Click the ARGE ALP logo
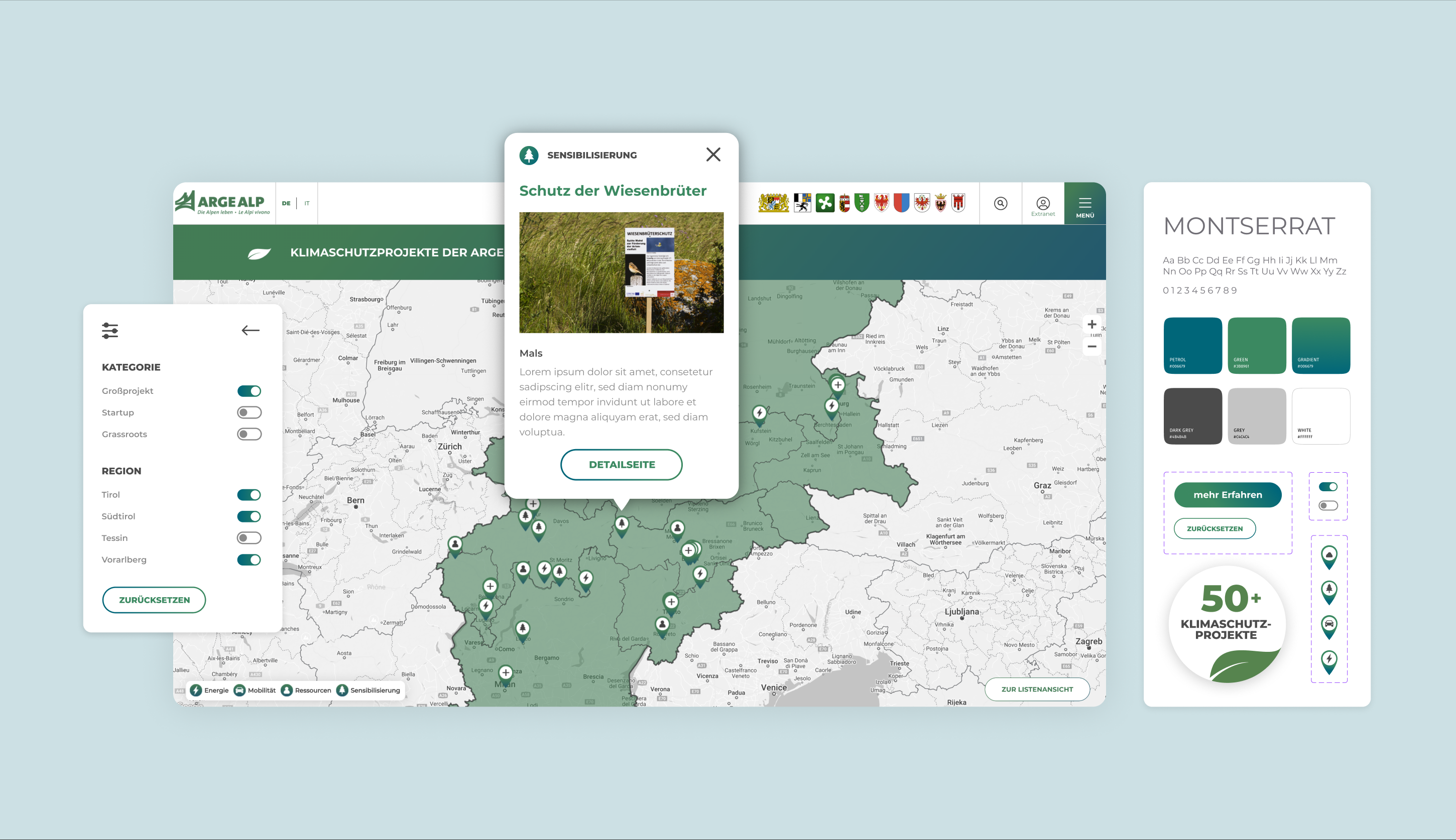The width and height of the screenshot is (1456, 840). [x=222, y=203]
